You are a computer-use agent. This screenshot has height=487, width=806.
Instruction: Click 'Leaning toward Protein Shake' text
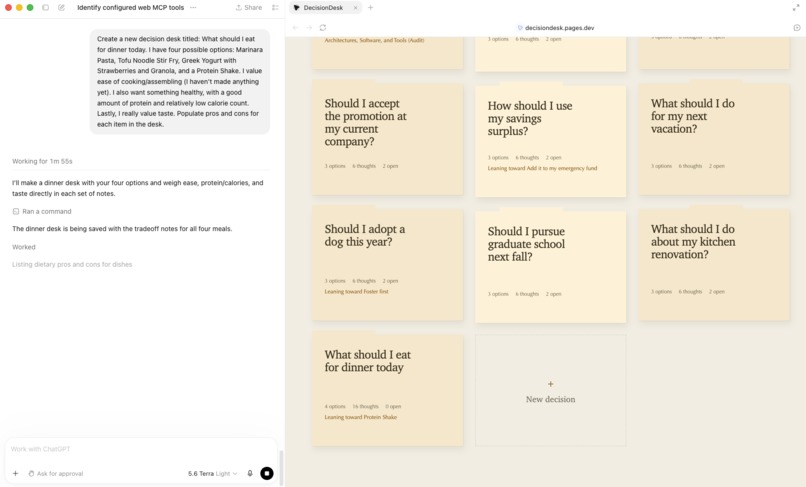pos(360,417)
